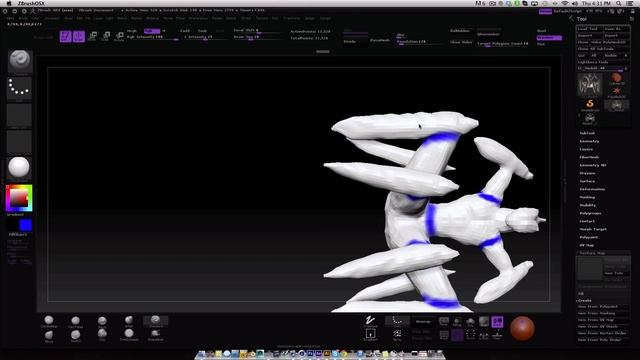Collapse the Texture Map sub-palette
Image resolution: width=640 pixels, height=360 pixels.
pos(593,253)
